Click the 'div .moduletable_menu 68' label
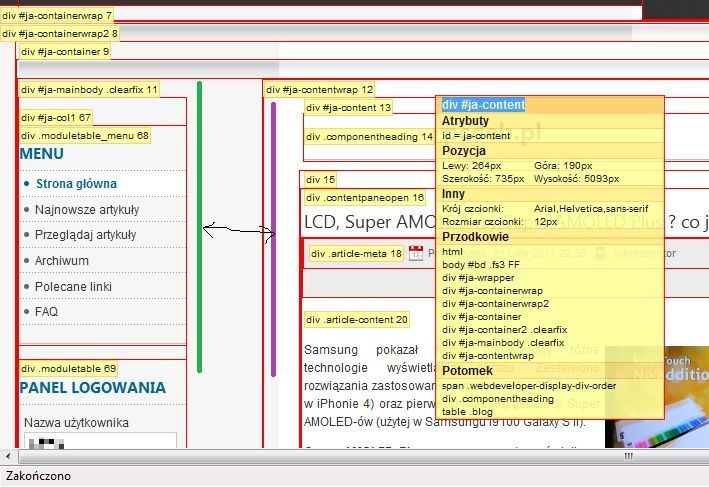709x487 pixels. [85, 136]
